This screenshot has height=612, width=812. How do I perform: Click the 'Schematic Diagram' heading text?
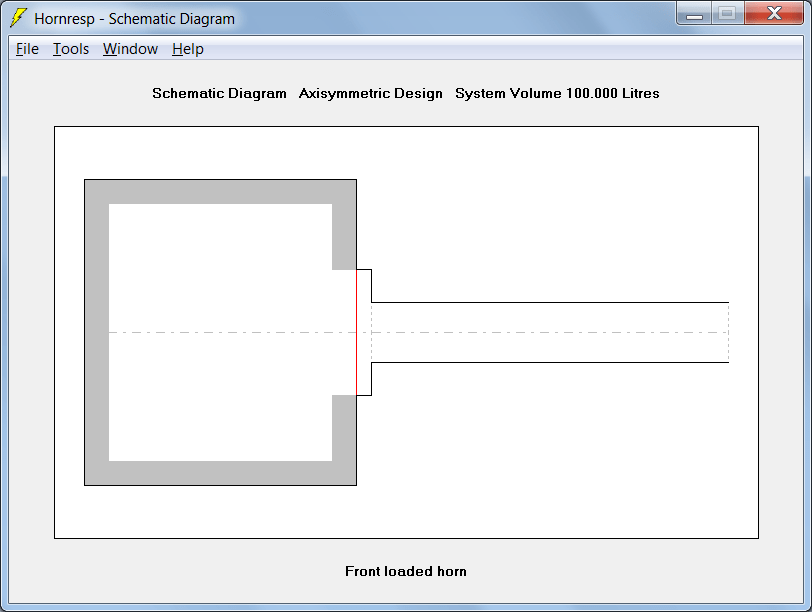pyautogui.click(x=219, y=93)
